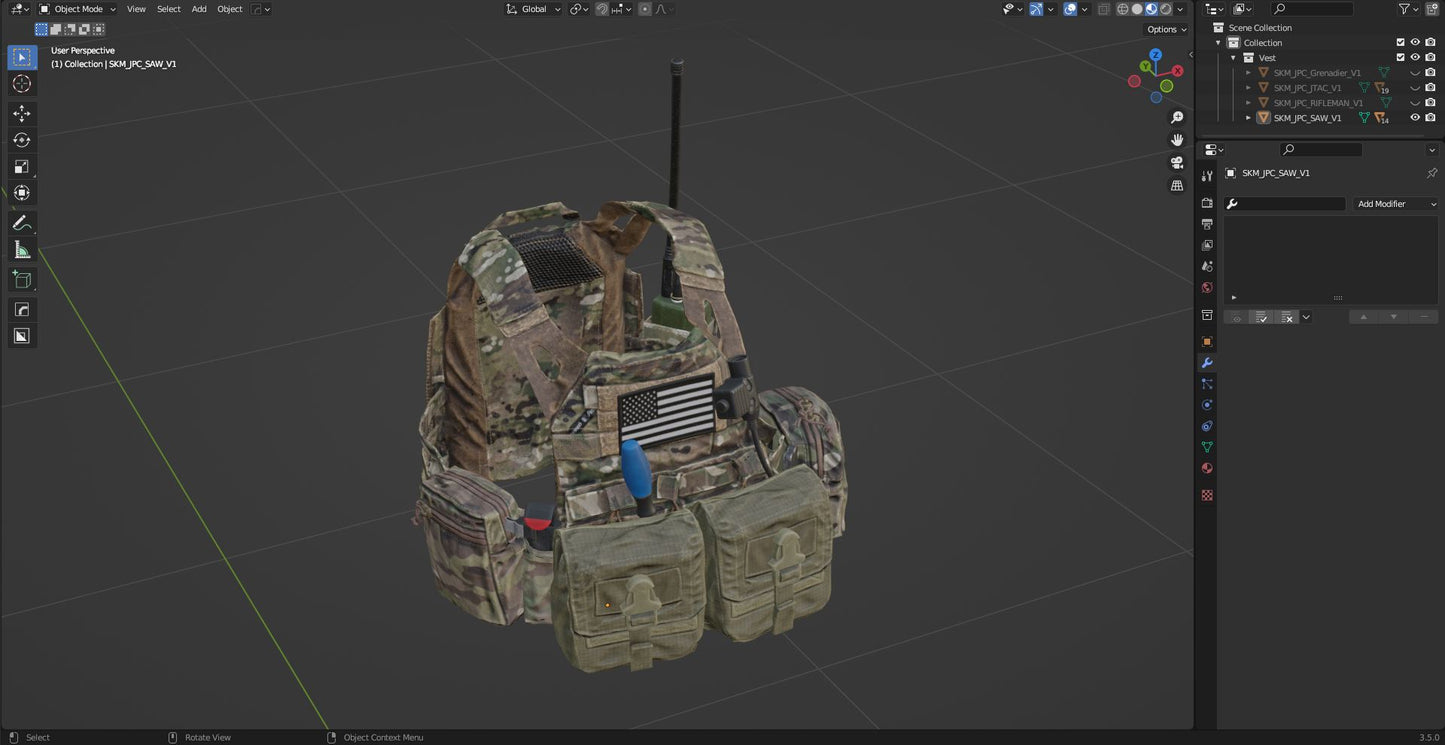Select the Material Properties tab

click(x=1206, y=467)
